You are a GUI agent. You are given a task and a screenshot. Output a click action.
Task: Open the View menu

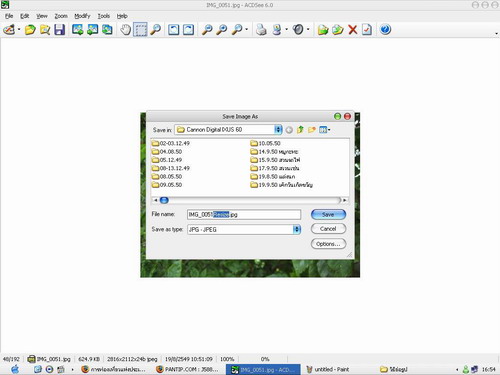[x=42, y=16]
